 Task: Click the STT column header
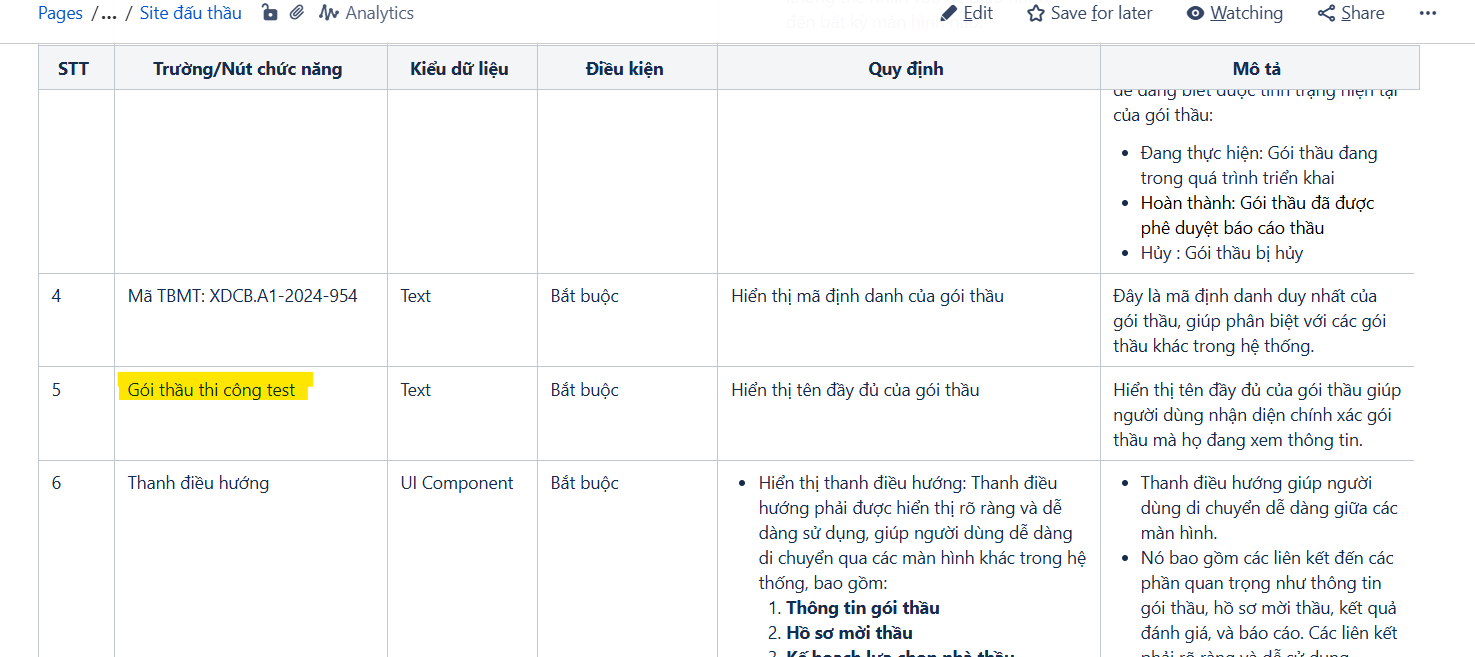click(73, 69)
